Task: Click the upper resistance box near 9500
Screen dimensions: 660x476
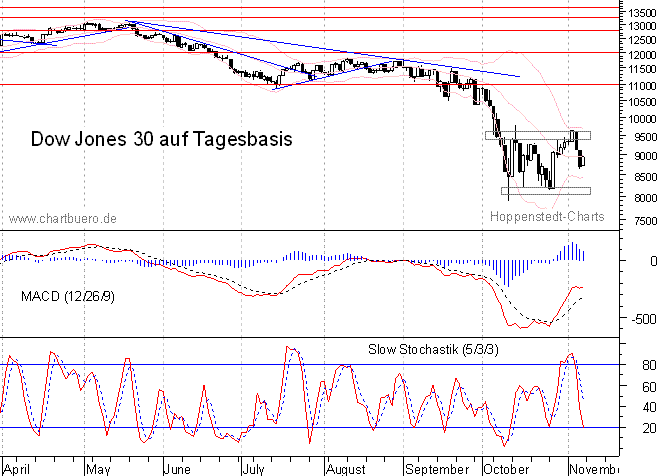Action: (538, 136)
